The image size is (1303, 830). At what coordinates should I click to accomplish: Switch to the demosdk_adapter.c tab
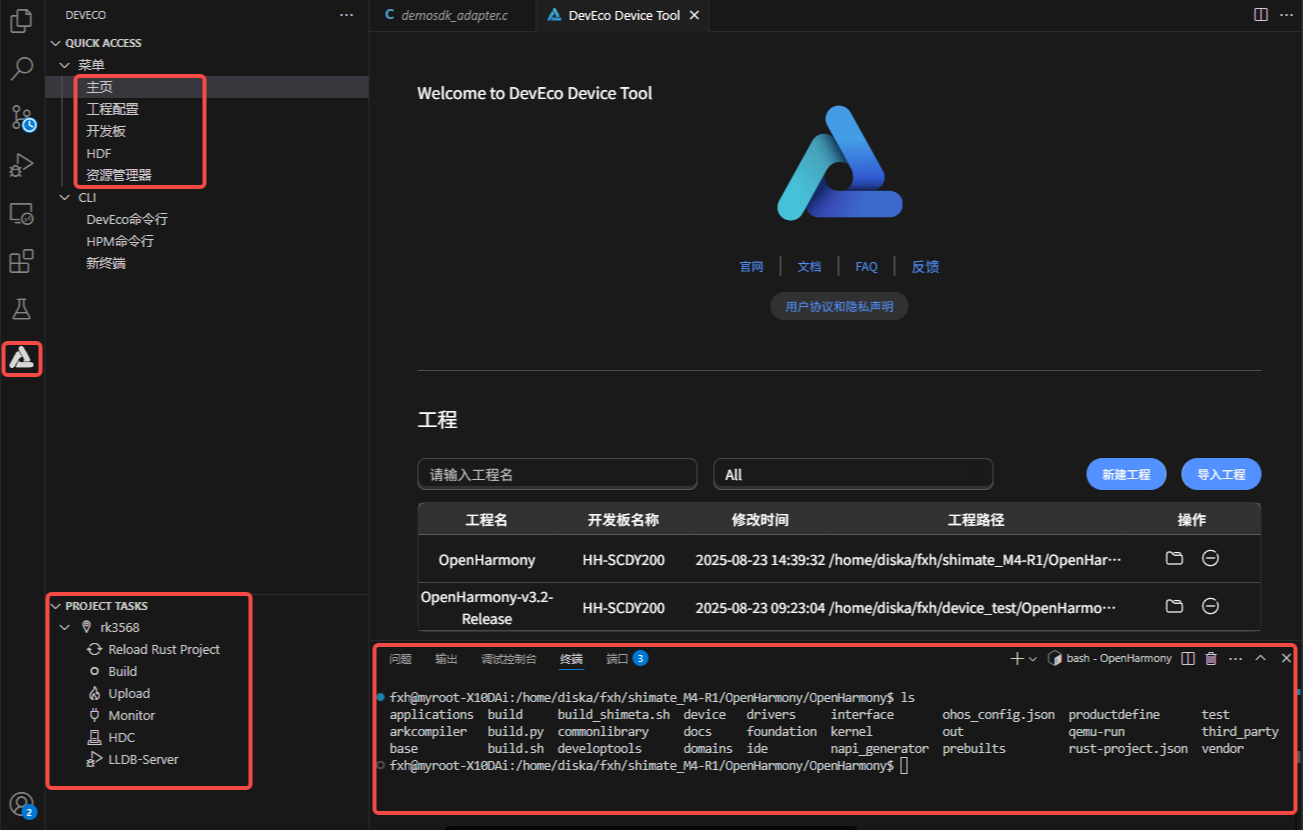pos(452,15)
